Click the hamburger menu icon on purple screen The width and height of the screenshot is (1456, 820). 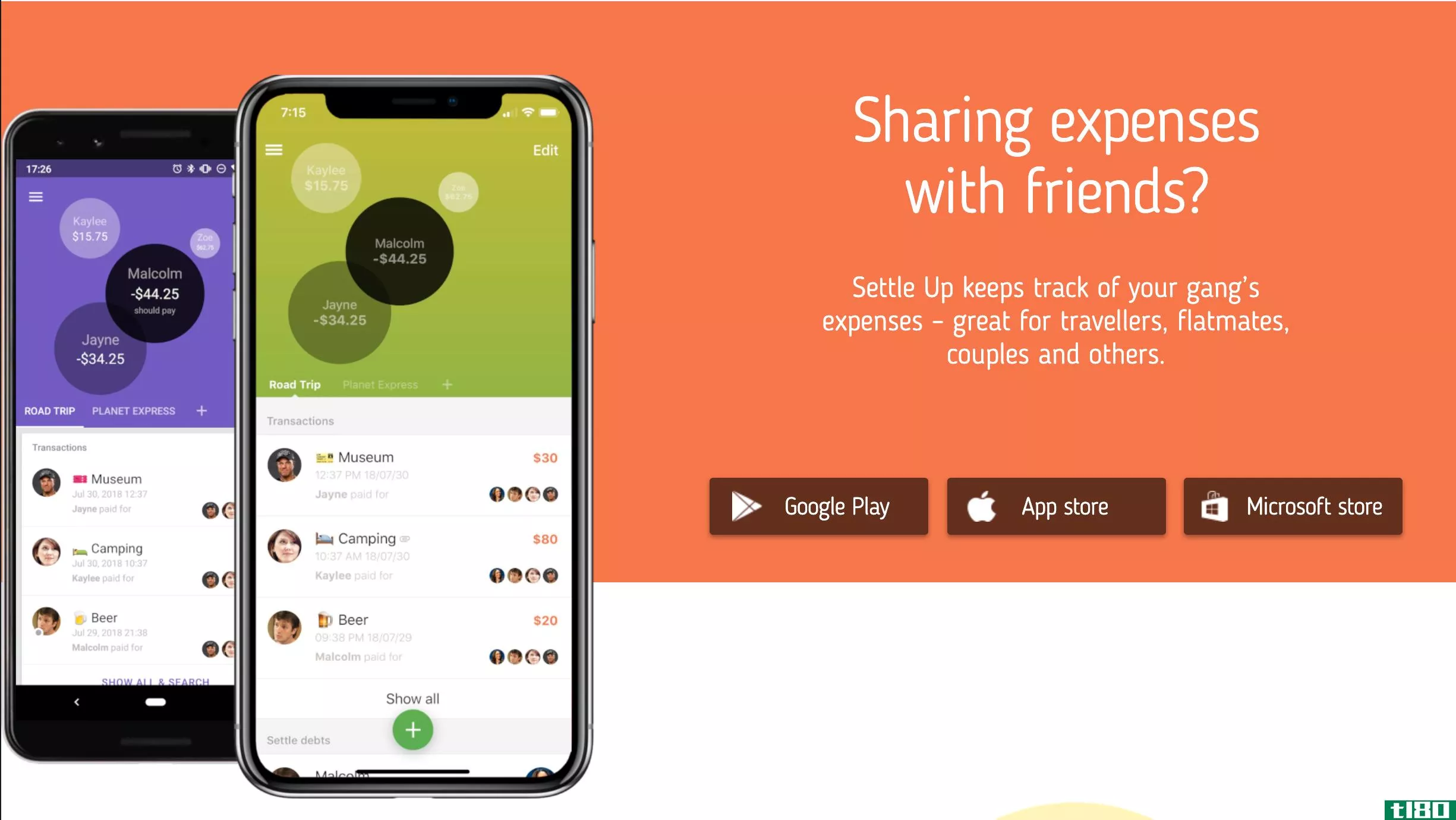(x=35, y=197)
